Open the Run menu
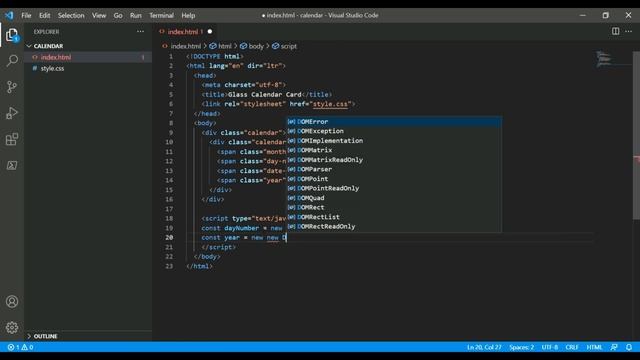Viewport: 640px width, 360px height. [x=136, y=16]
